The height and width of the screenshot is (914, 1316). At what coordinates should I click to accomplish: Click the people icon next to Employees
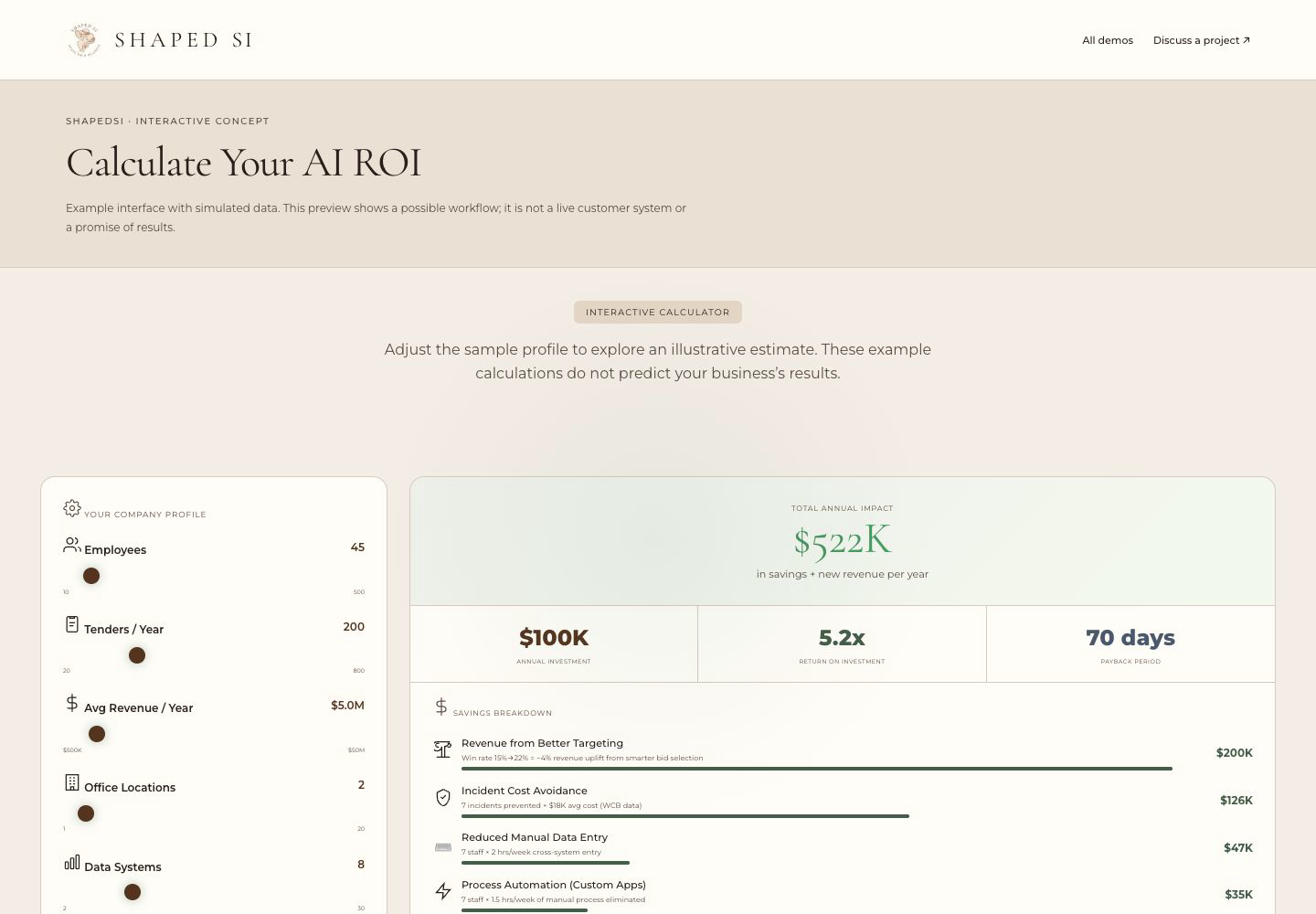[72, 545]
